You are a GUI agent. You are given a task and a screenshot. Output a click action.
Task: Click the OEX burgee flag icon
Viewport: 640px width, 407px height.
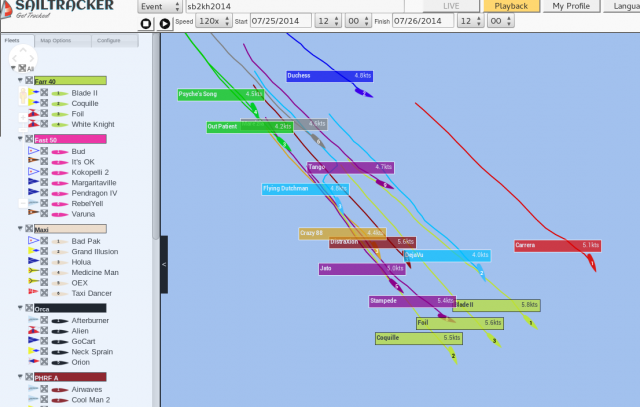[33, 282]
